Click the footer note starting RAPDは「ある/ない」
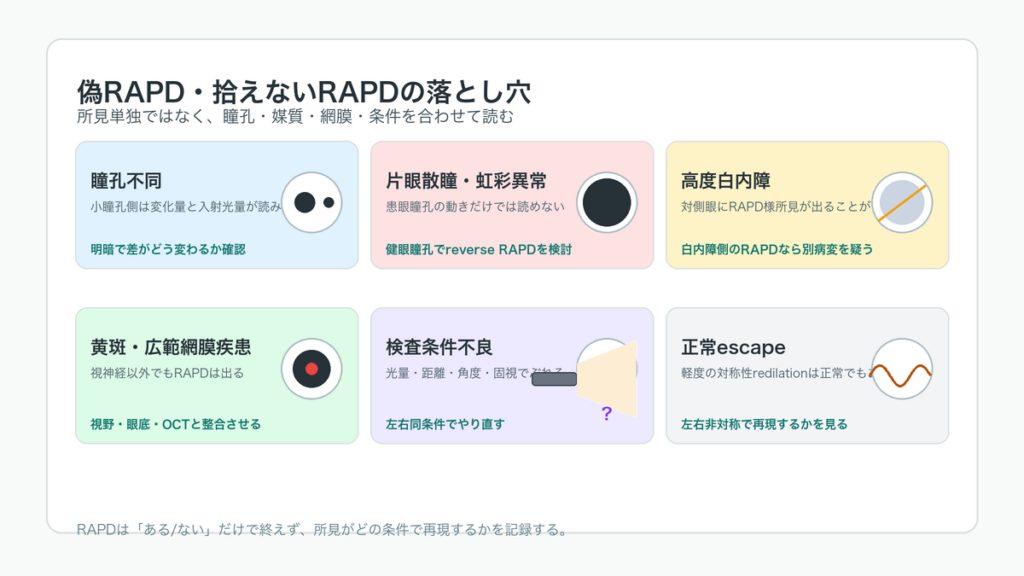The width and height of the screenshot is (1024, 576). [x=323, y=530]
